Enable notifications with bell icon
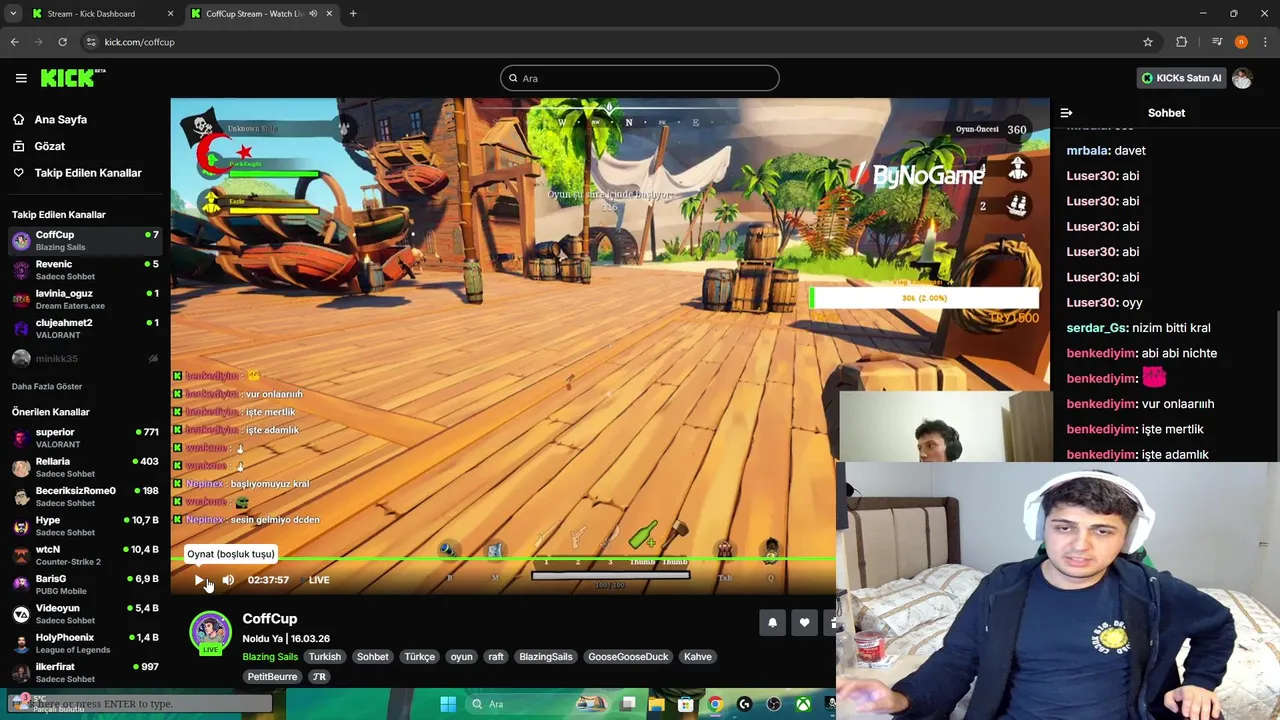This screenshot has height=720, width=1280. (x=772, y=623)
